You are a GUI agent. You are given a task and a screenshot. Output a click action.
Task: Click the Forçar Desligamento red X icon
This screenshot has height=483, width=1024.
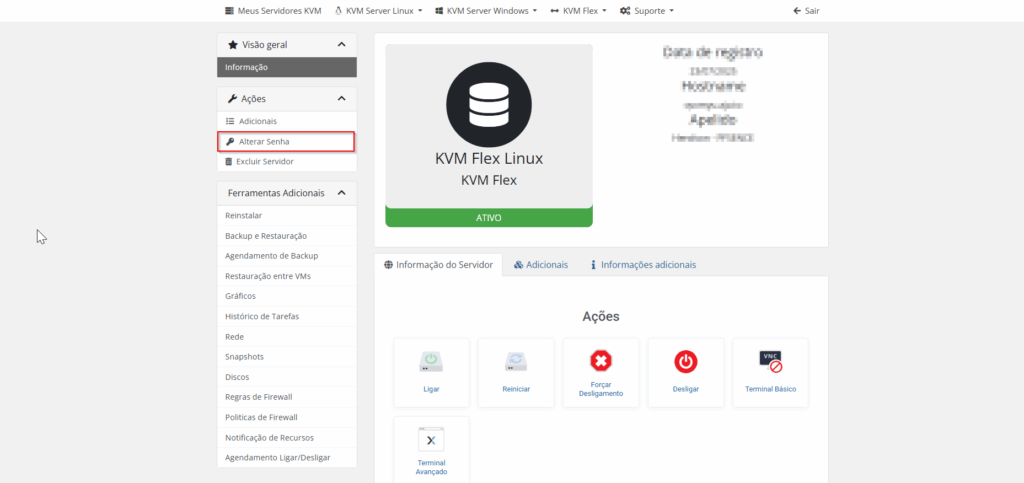(x=600, y=361)
